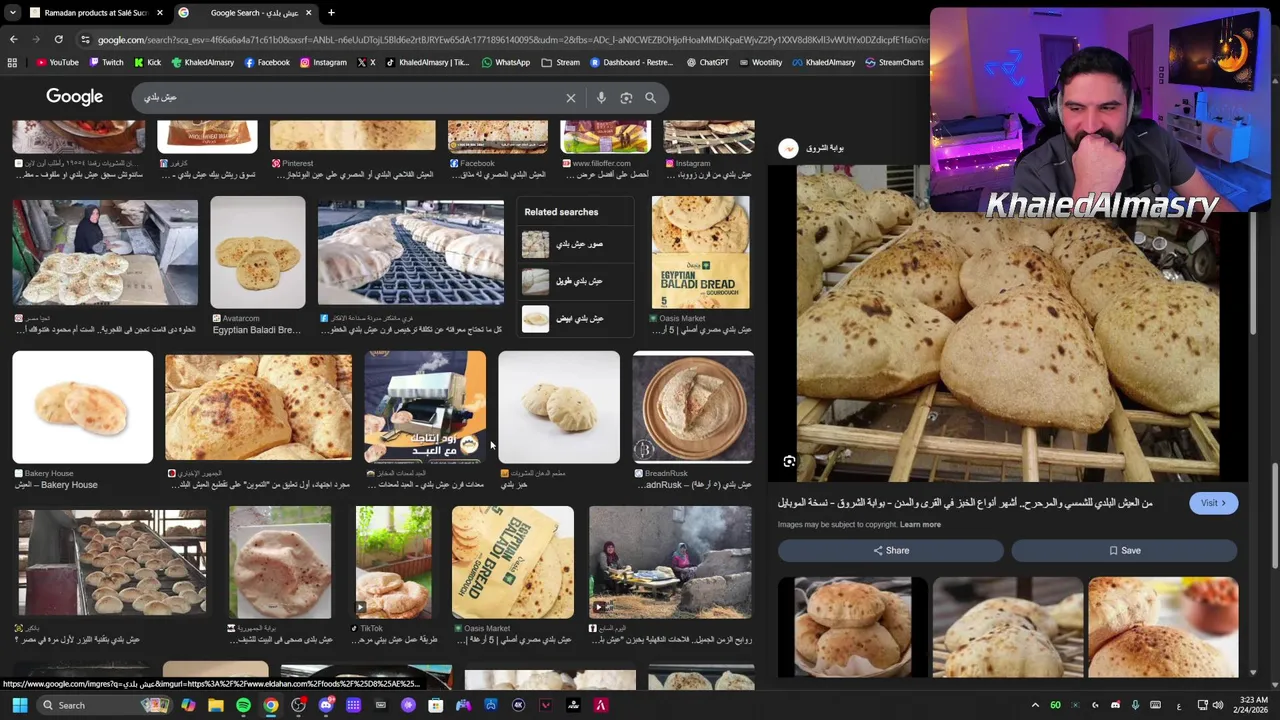Open the Windows Start menu
The image size is (1280, 720).
point(19,705)
